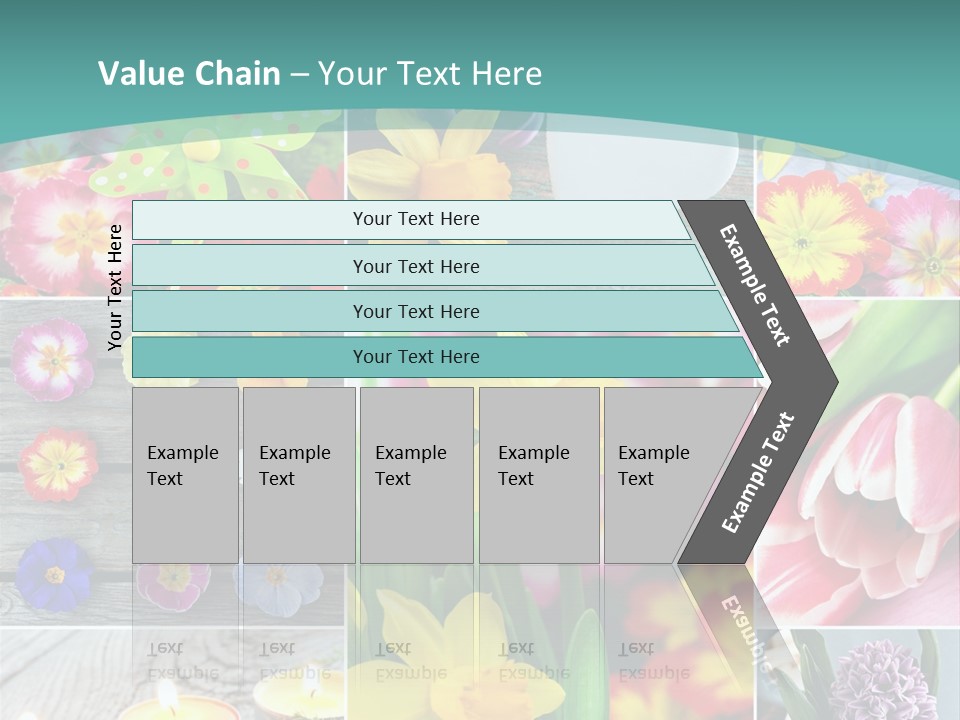Viewport: 960px width, 720px height.
Task: Select the third "Your Text Here" bar from top
Action: (416, 311)
